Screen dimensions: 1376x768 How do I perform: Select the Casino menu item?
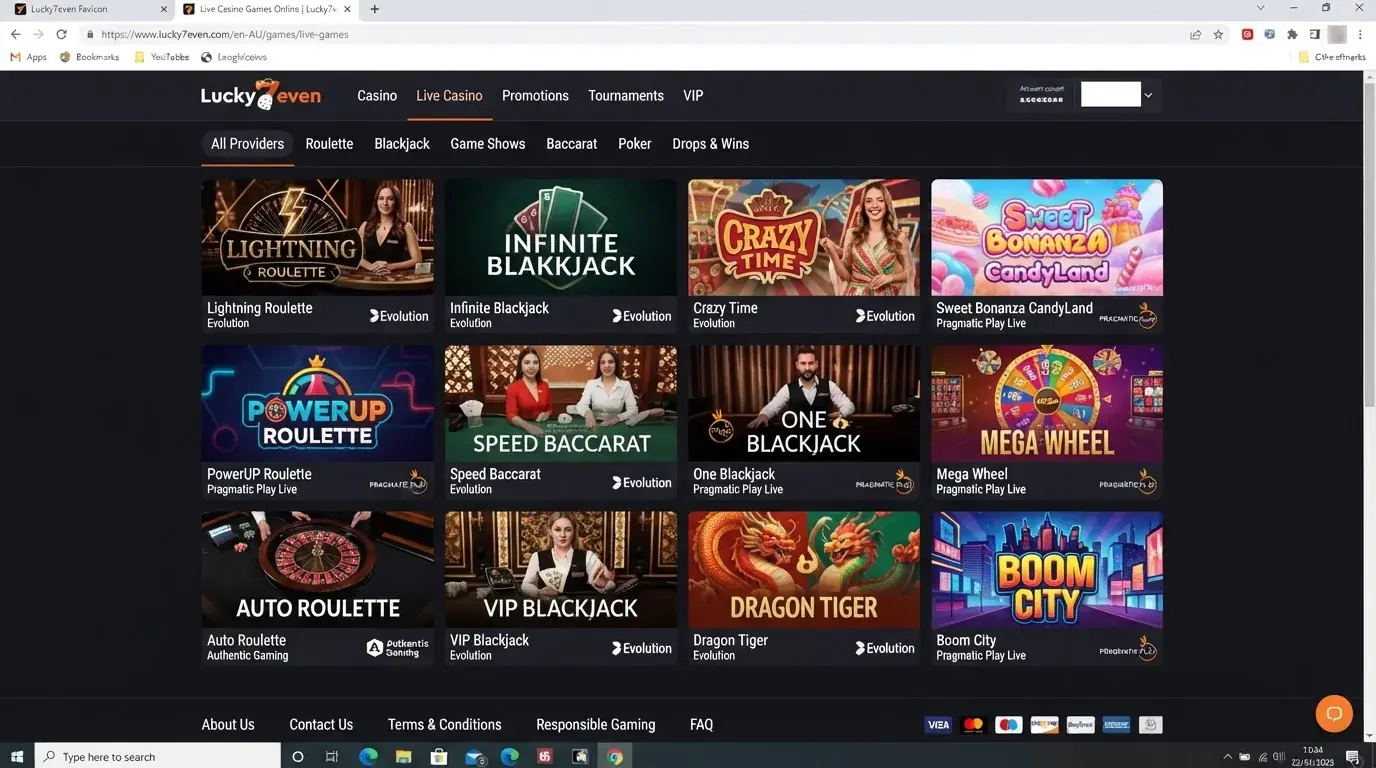point(377,96)
